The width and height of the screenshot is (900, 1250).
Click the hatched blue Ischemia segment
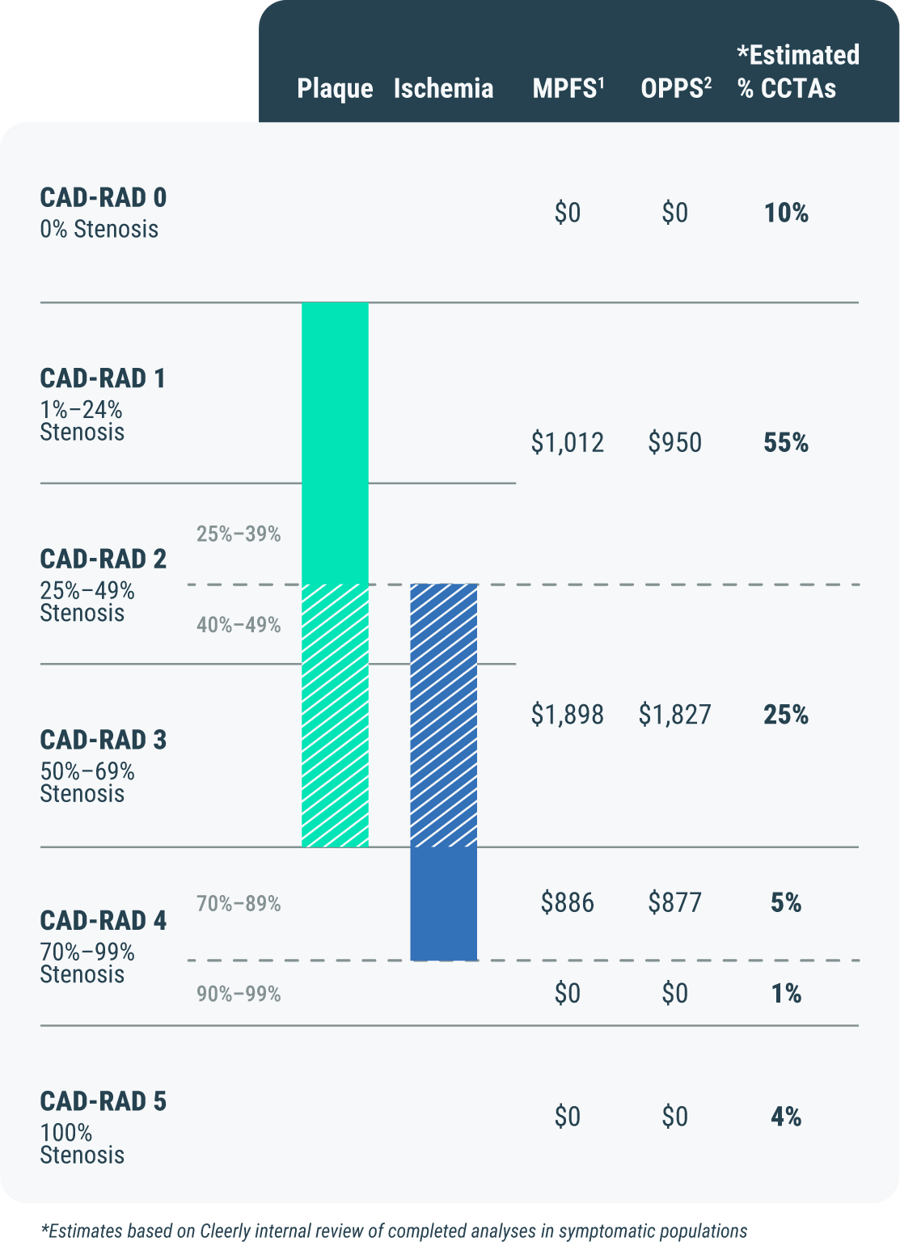coord(444,716)
